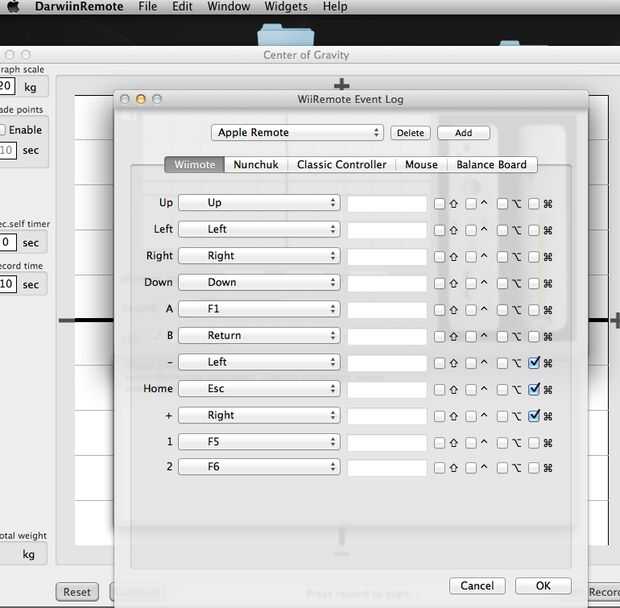
Task: Enable Control modifier for the Left row
Action: click(471, 230)
